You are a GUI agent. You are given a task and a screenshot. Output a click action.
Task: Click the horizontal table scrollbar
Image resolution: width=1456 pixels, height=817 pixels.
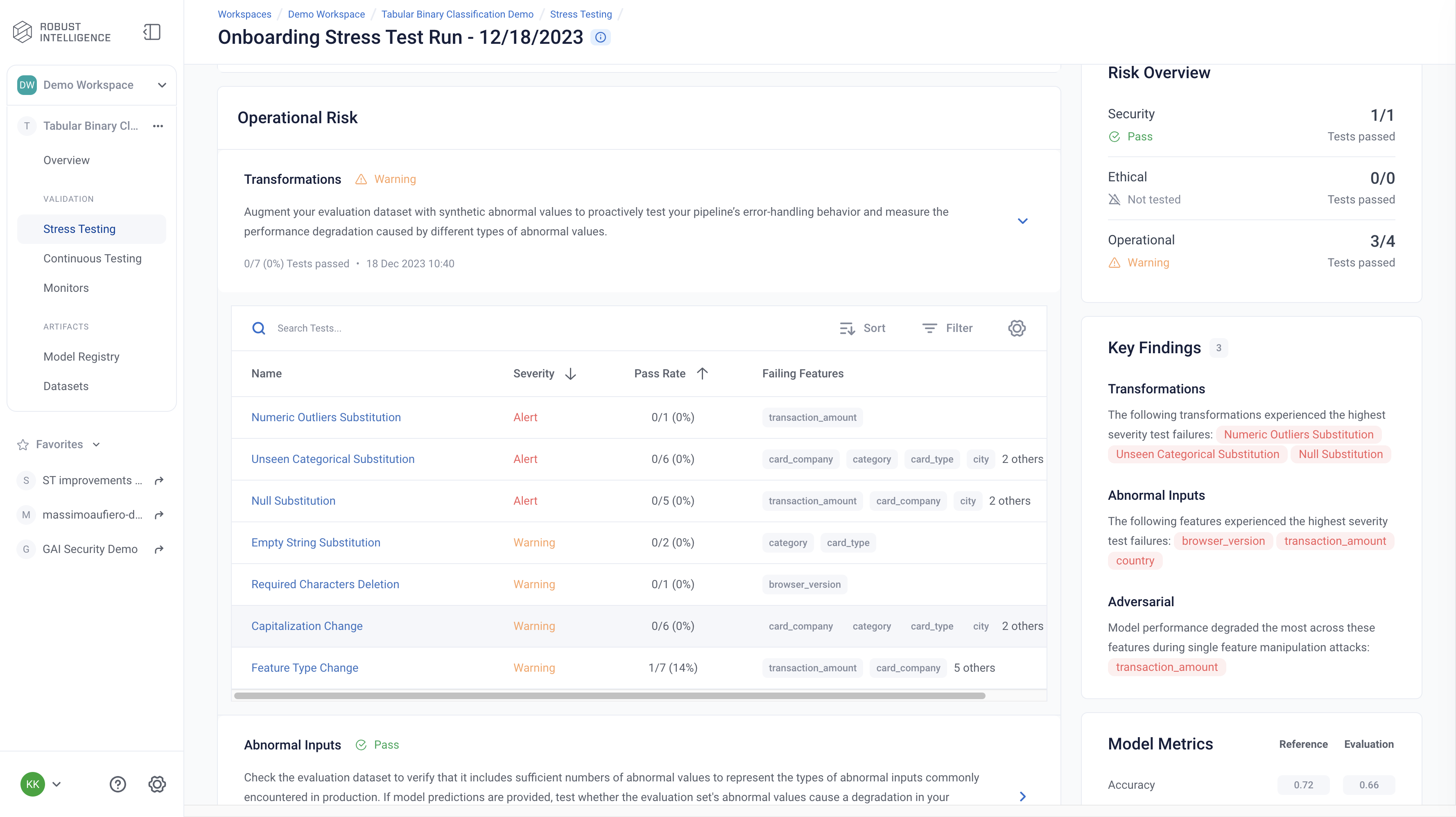tap(610, 696)
